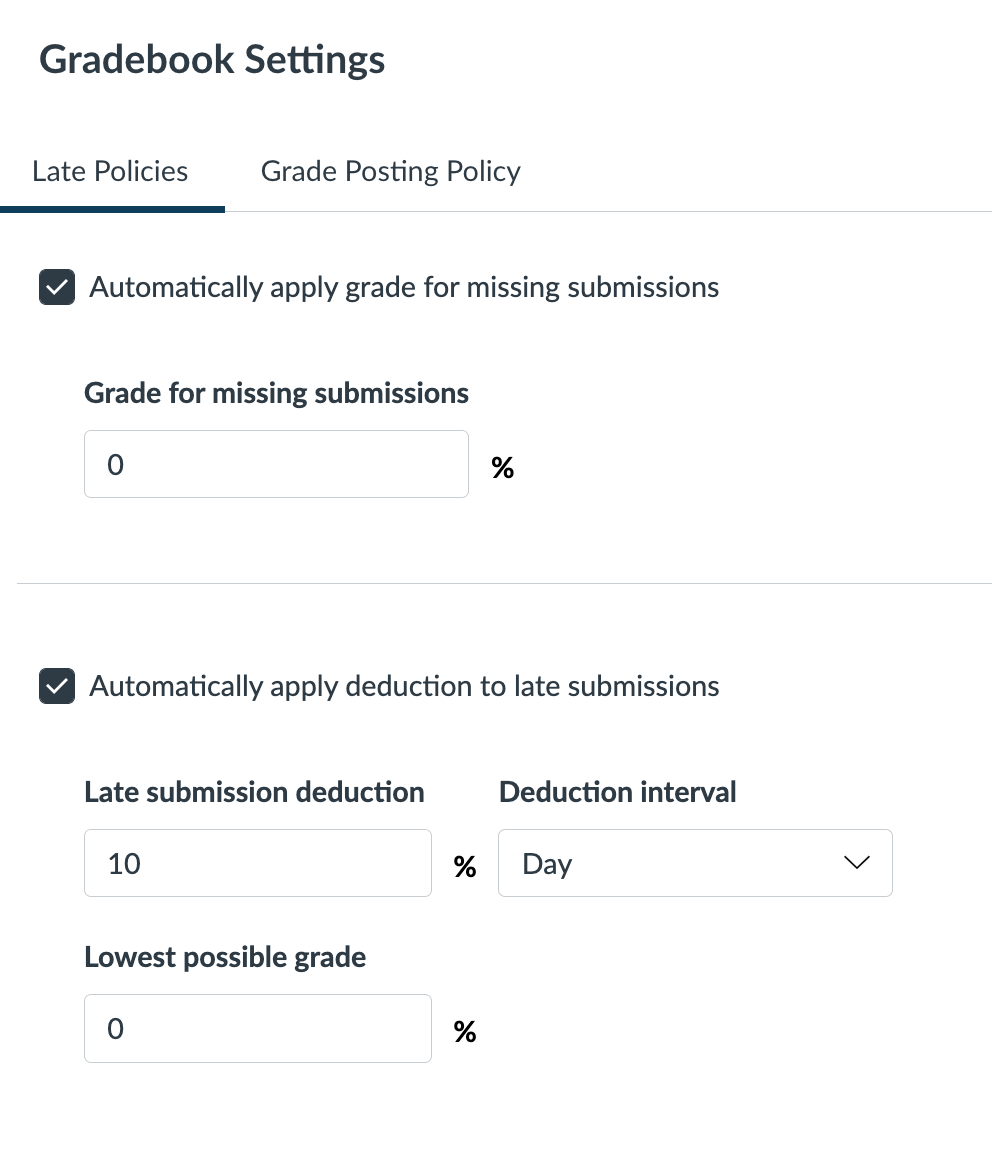
Task: Click the Lowest possible grade label
Action: (225, 957)
